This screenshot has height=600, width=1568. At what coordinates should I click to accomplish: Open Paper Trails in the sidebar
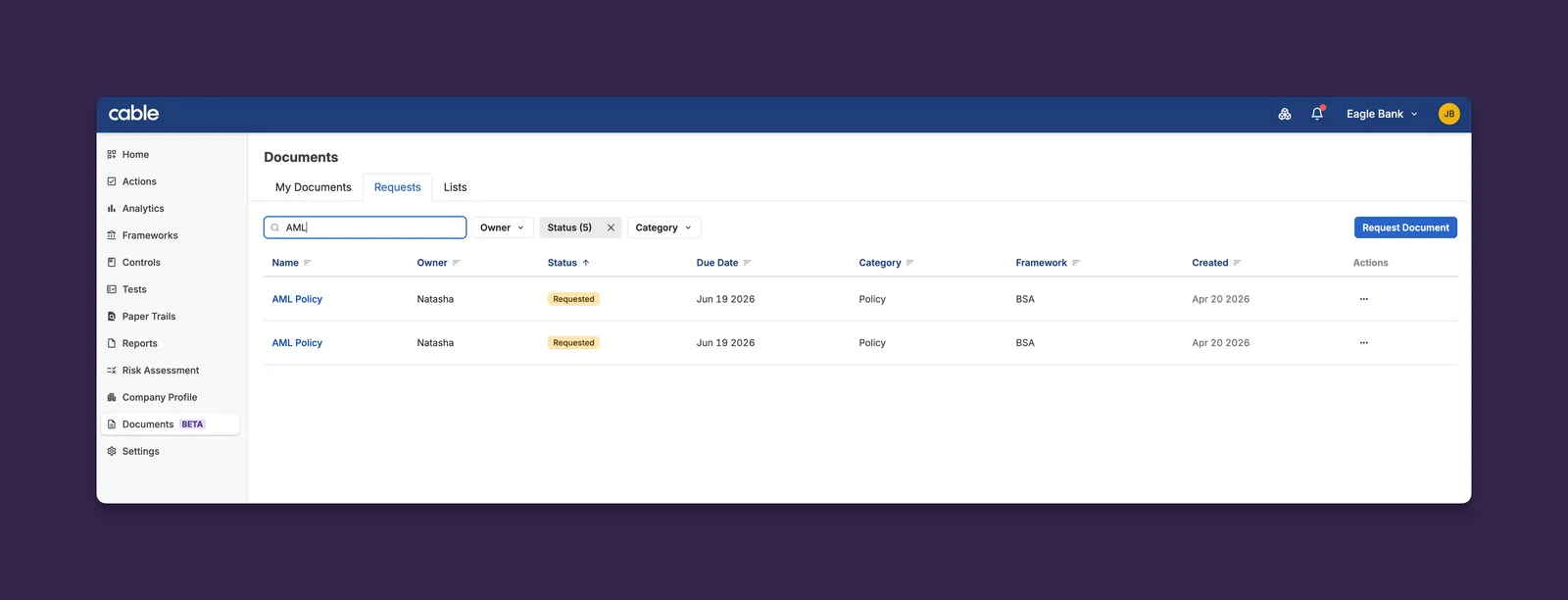point(171,317)
